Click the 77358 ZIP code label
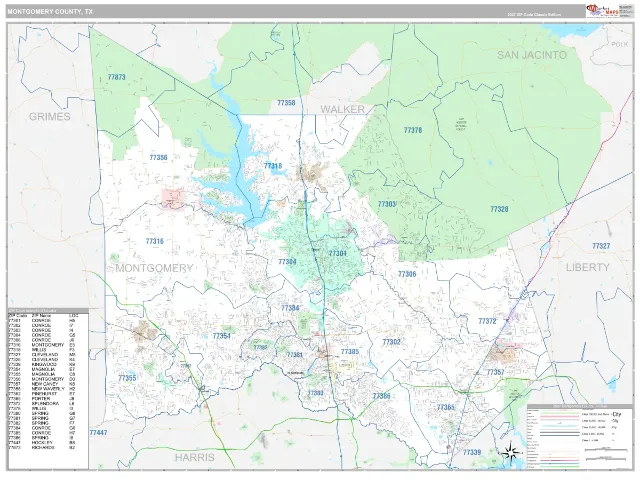This screenshot has width=640, height=480. point(286,103)
